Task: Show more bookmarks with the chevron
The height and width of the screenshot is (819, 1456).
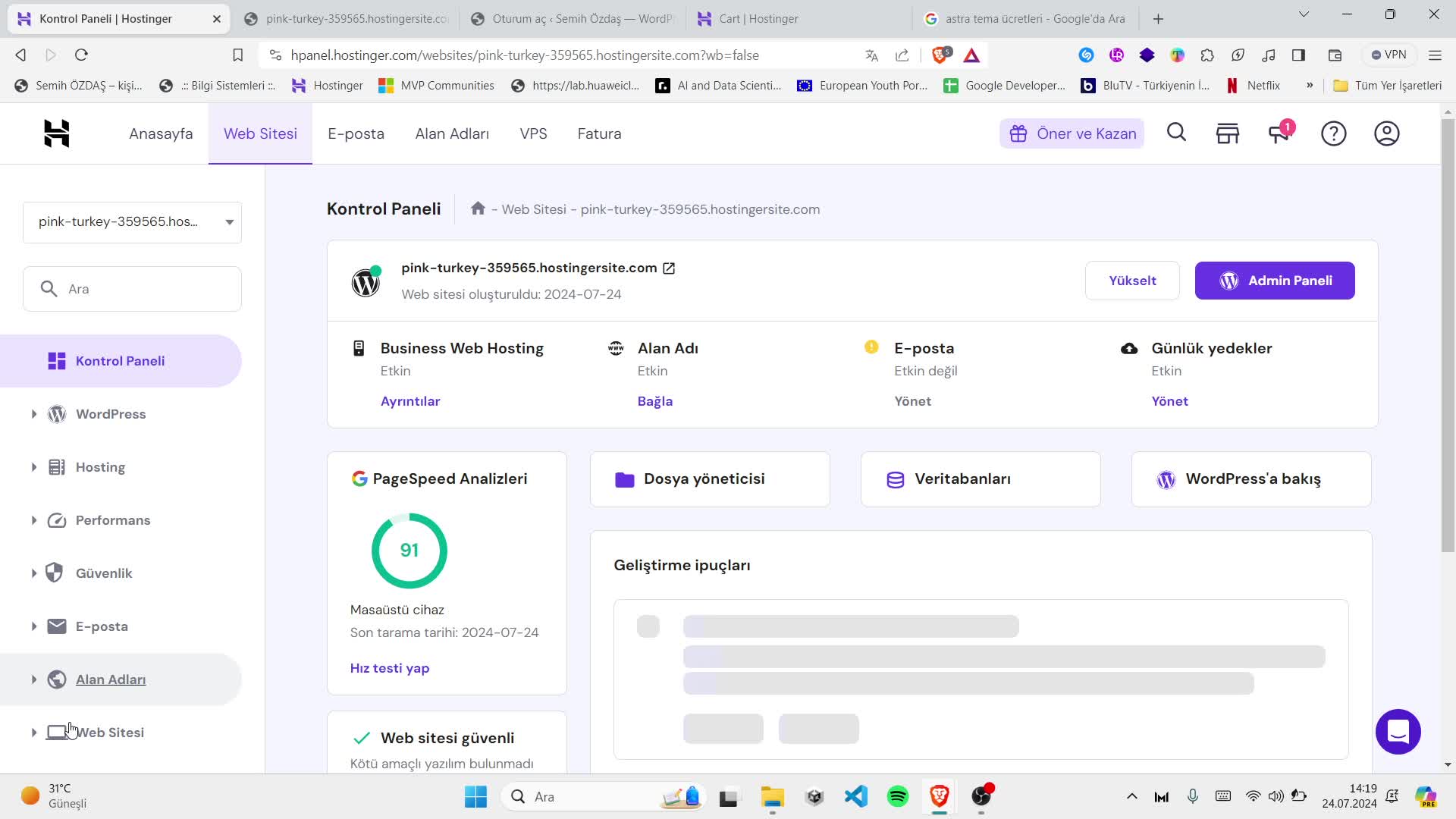Action: 1310,86
